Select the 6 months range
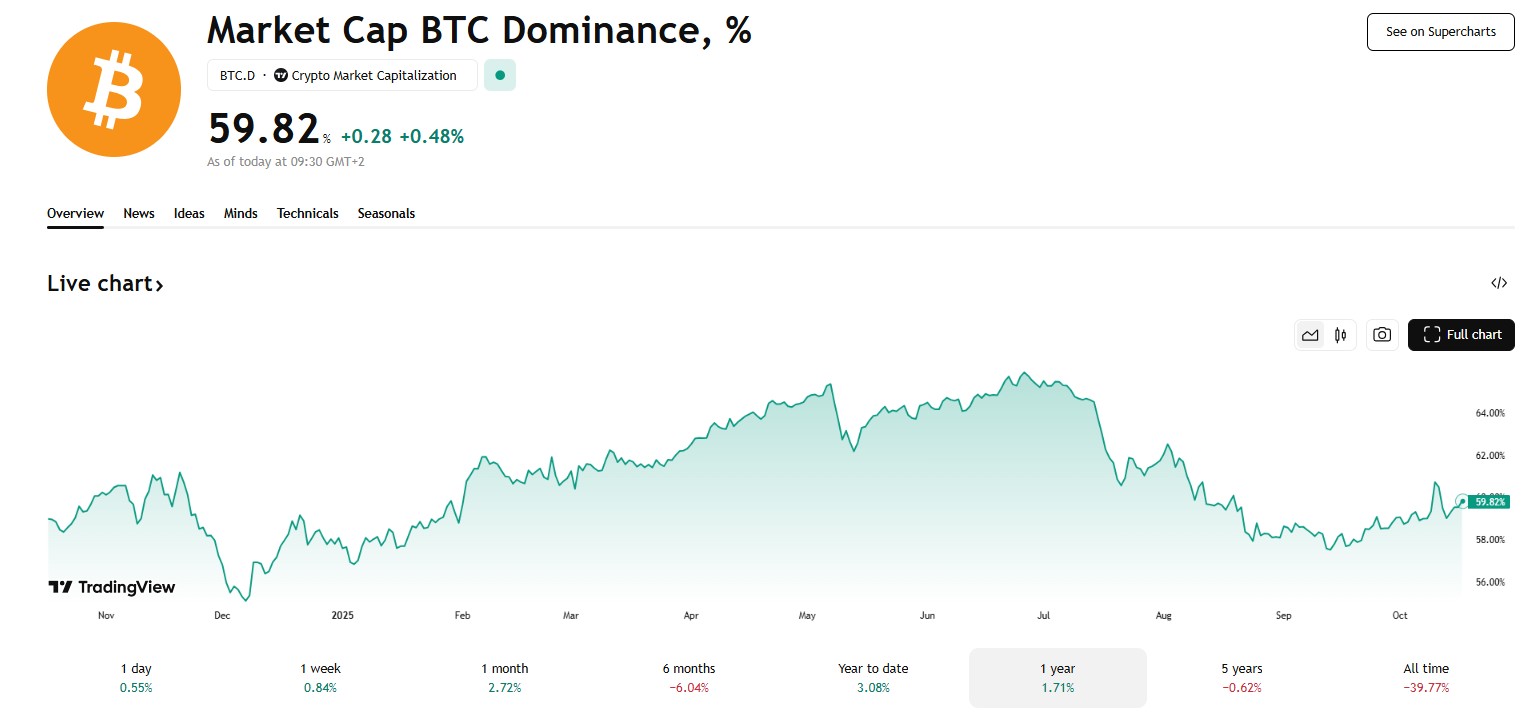 pos(688,677)
